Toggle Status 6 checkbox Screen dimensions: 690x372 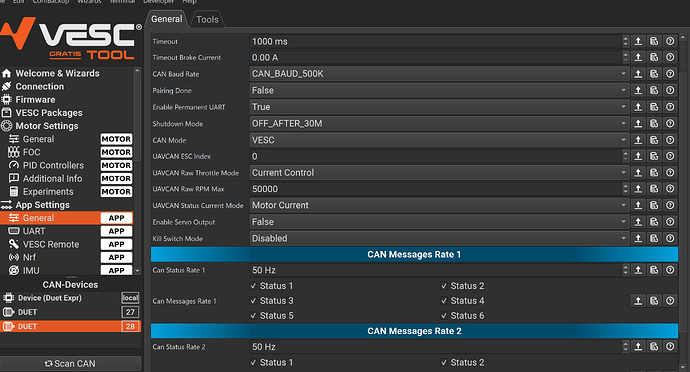462,316
